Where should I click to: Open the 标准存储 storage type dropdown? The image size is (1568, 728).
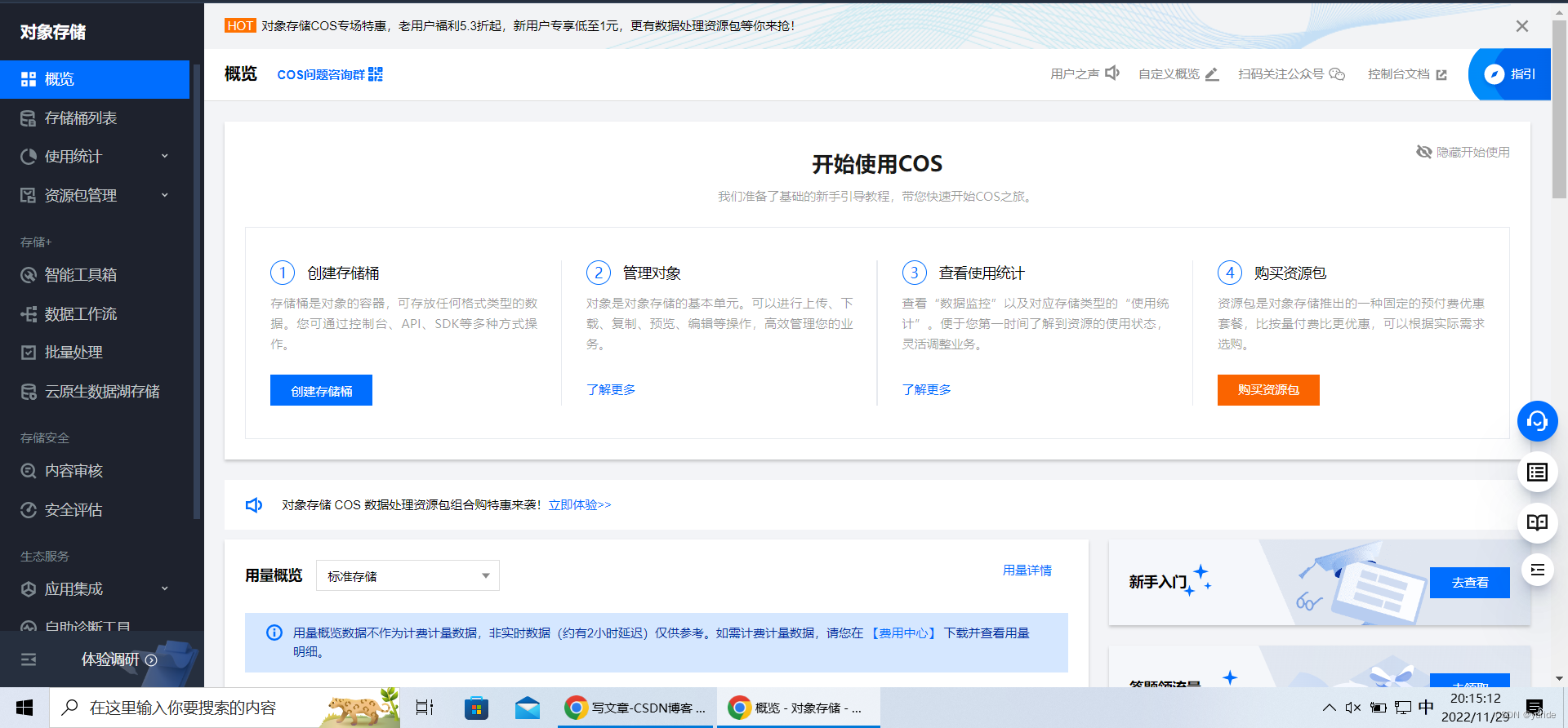coord(408,576)
